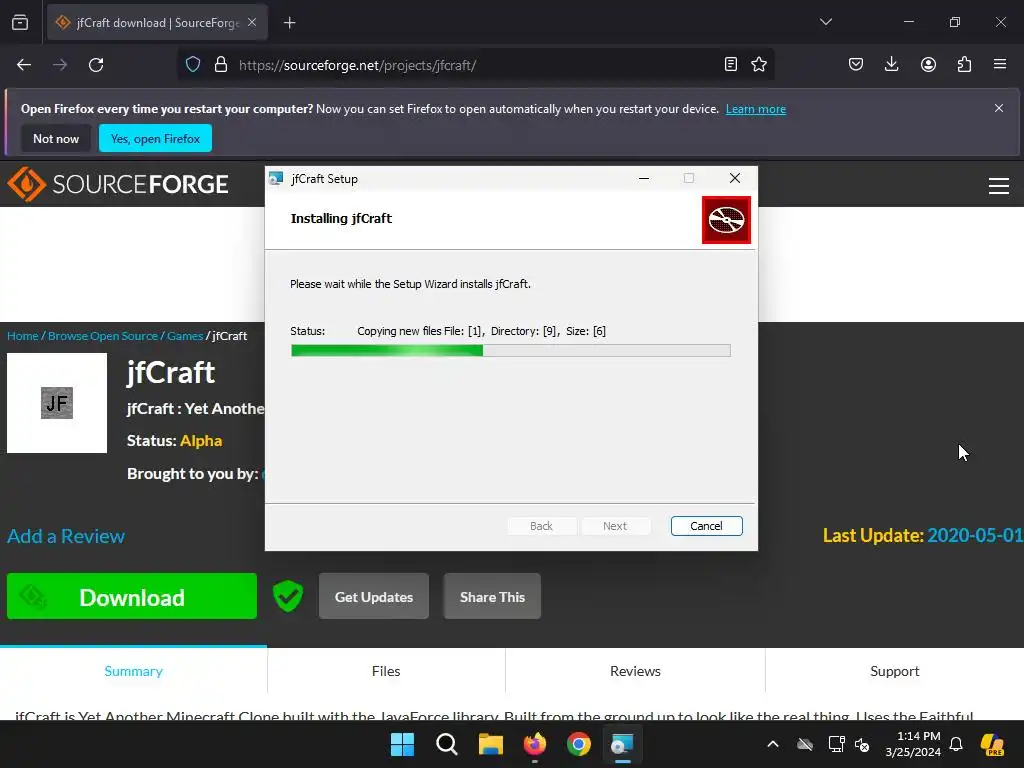This screenshot has width=1024, height=768.
Task: Close the jfCraft download tab
Action: click(252, 22)
